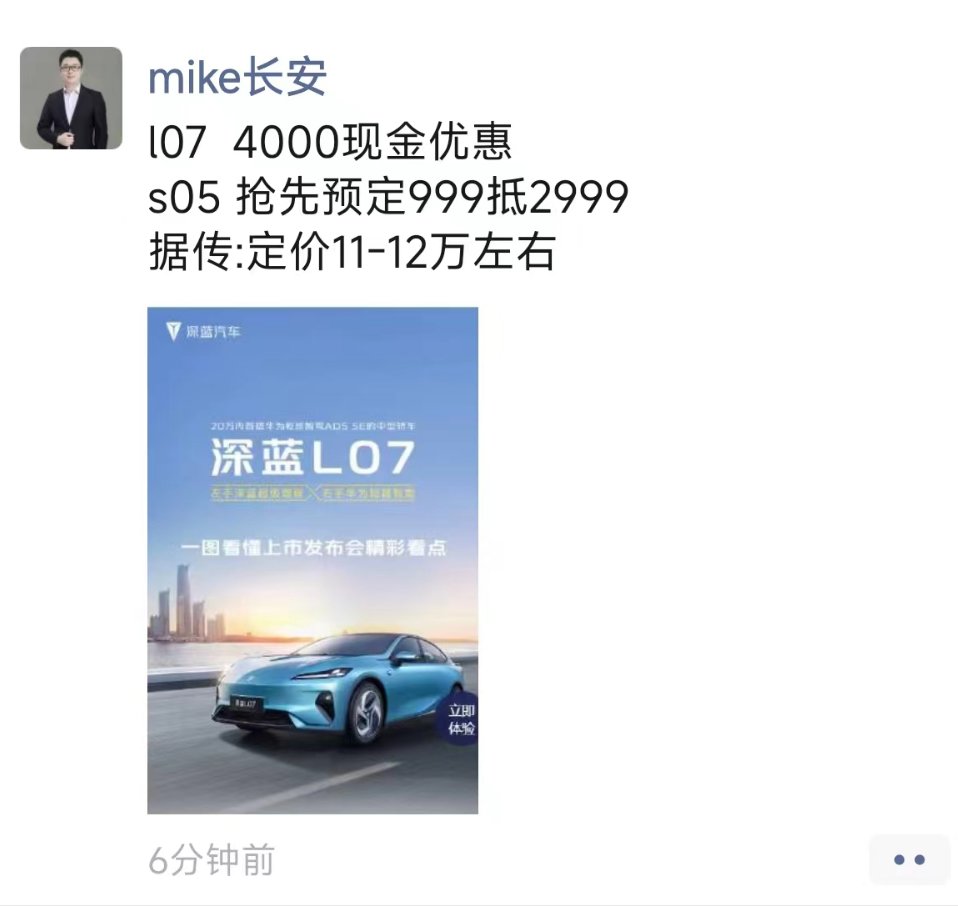Open the mike长安 username link
Image resolution: width=958 pixels, height=906 pixels.
238,78
